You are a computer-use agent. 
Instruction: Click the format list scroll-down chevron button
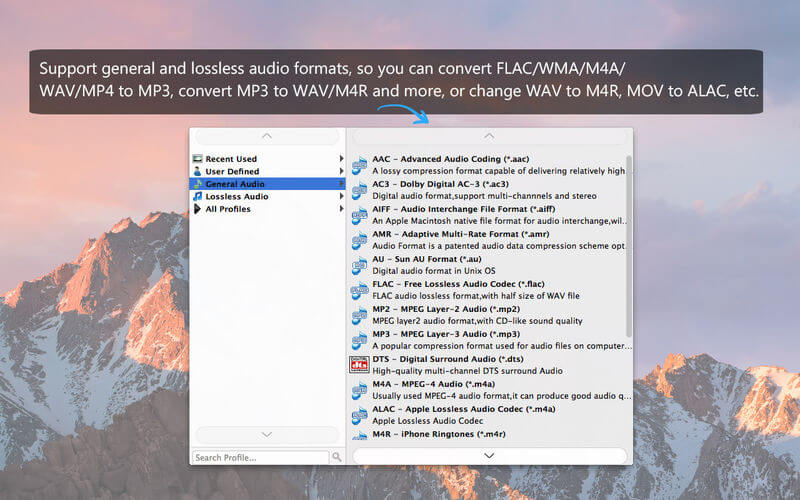click(489, 456)
